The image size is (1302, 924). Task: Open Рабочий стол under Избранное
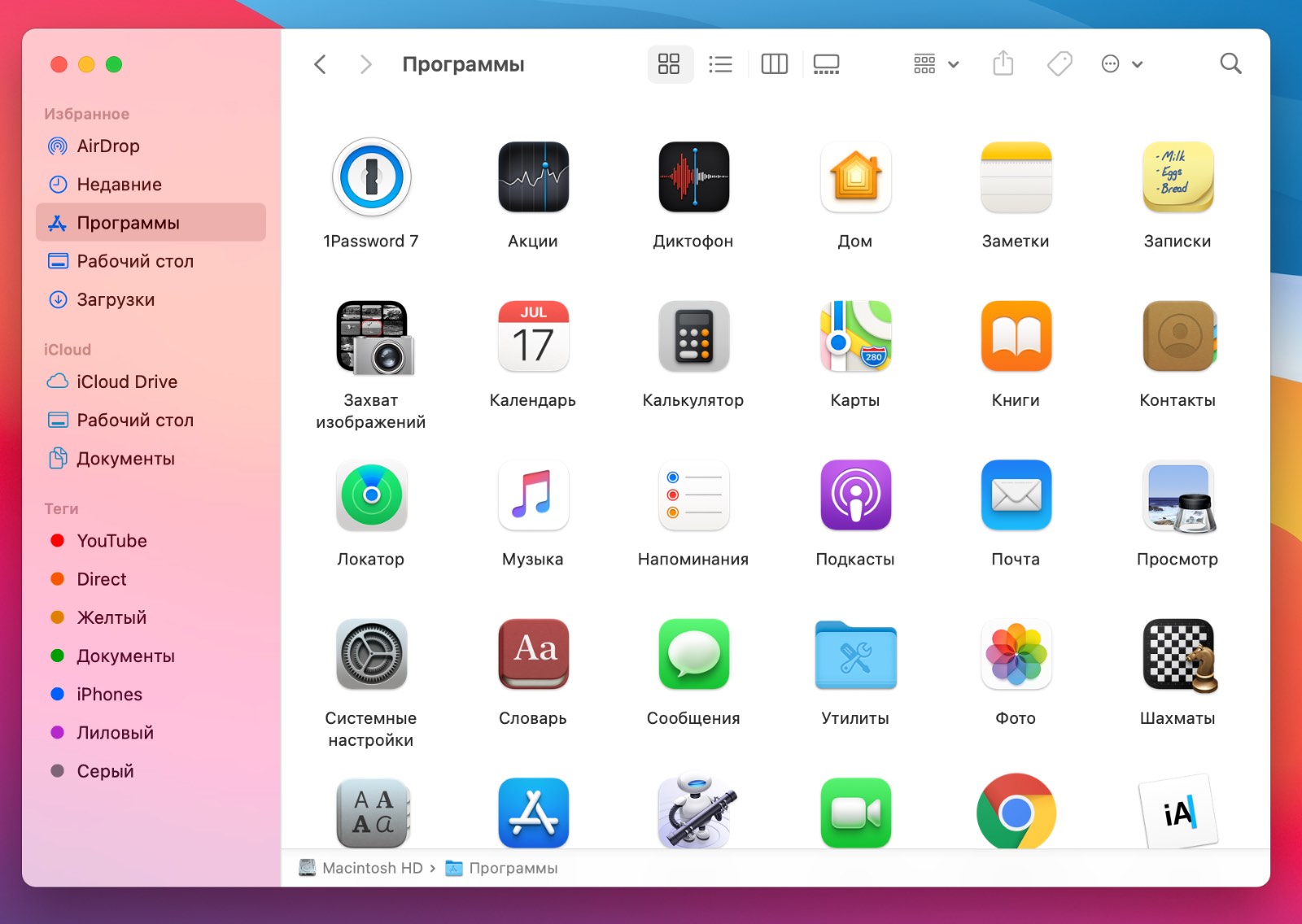tap(151, 261)
